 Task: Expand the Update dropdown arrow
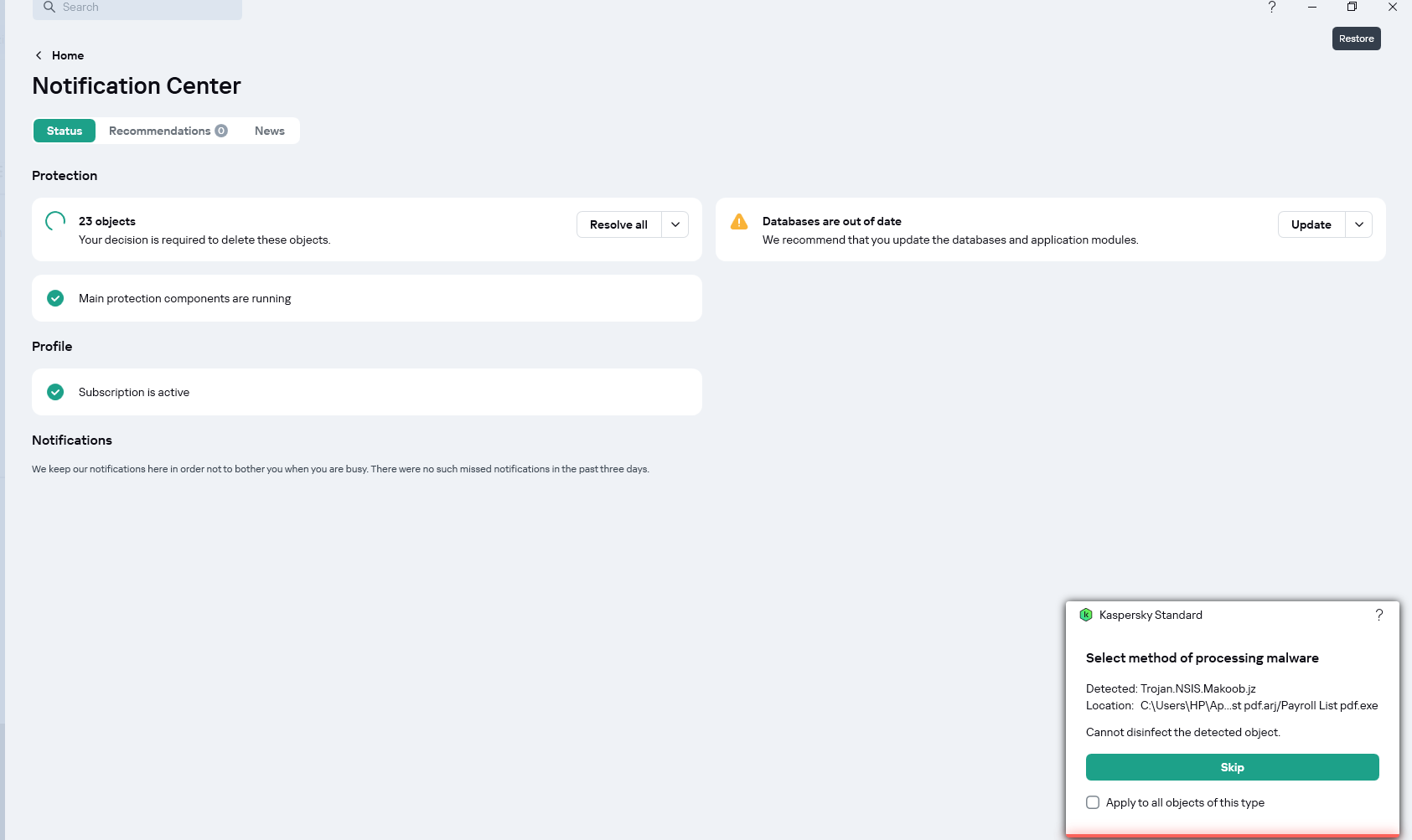point(1359,224)
